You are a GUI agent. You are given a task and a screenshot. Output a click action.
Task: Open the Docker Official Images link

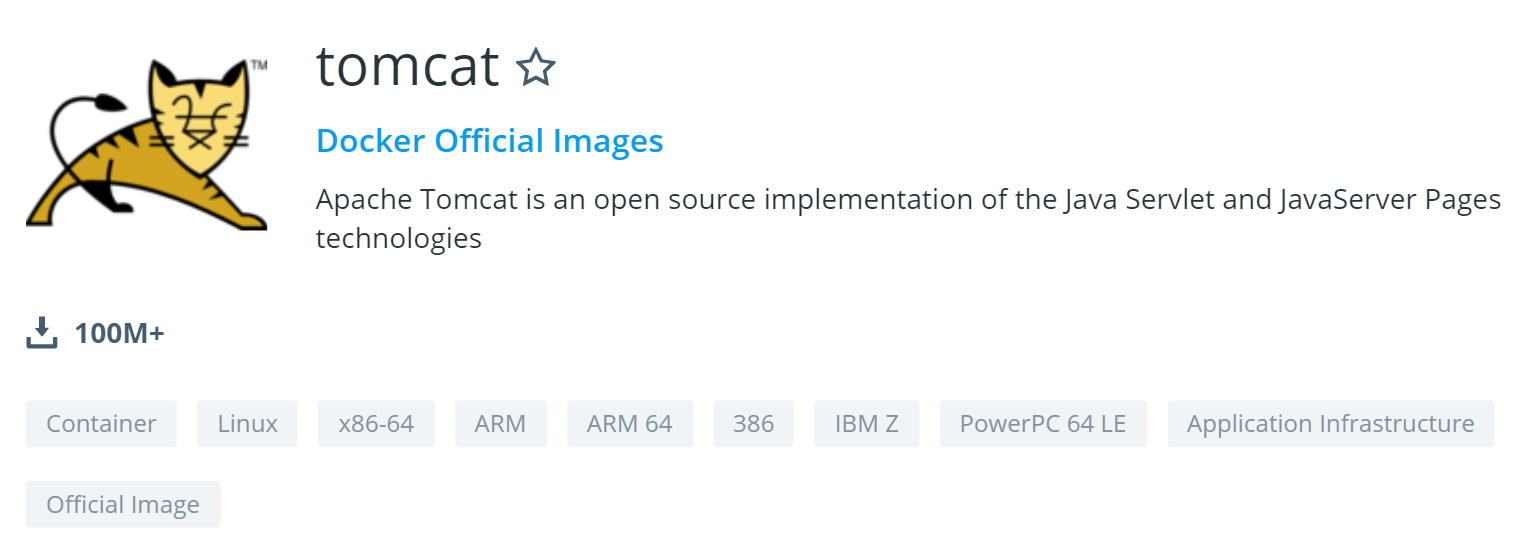pos(490,141)
